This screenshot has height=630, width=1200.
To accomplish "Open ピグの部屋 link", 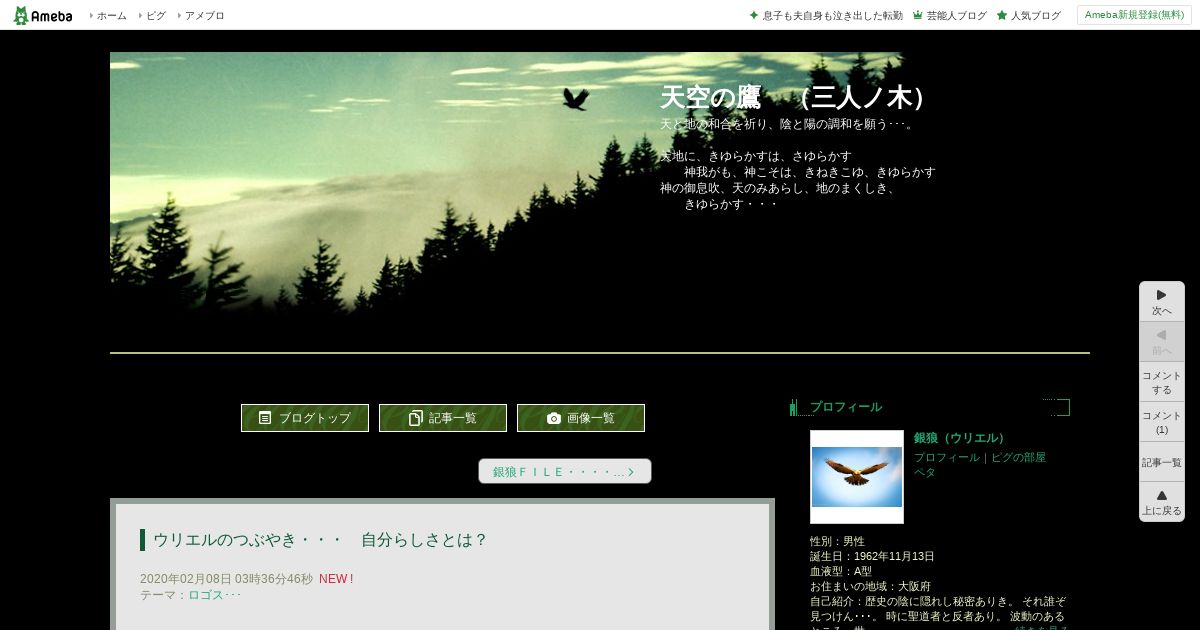I will pyautogui.click(x=1019, y=457).
